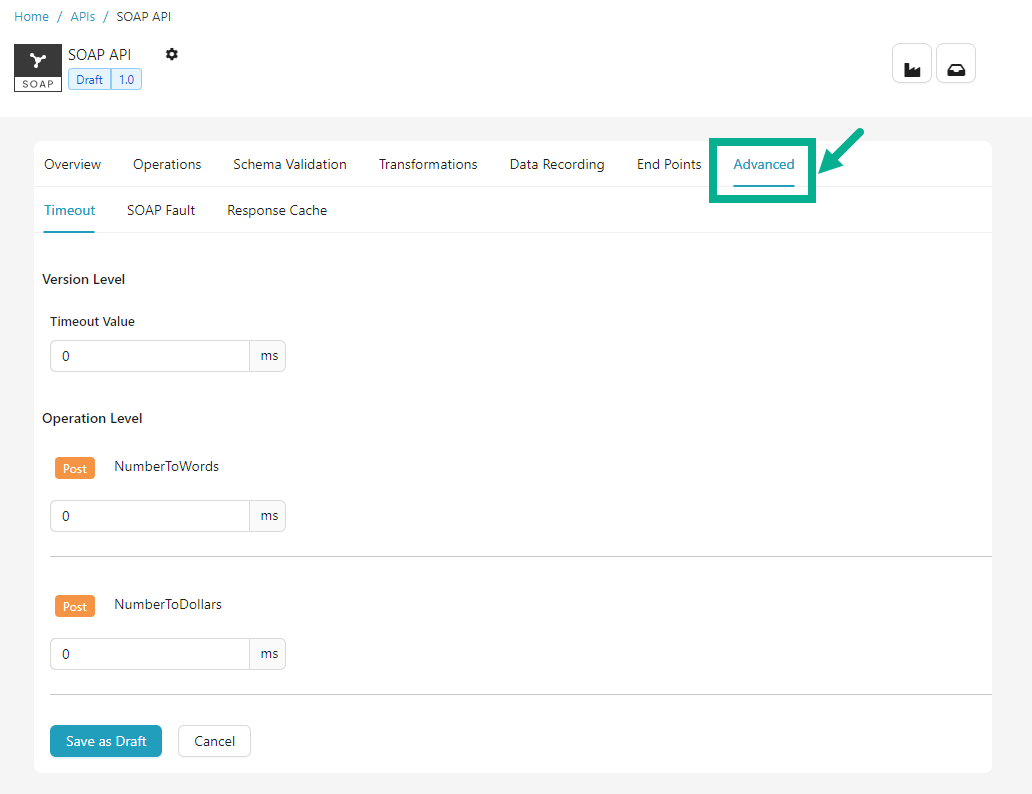This screenshot has width=1032, height=794.
Task: Switch to the Data Recording tab
Action: (x=557, y=165)
